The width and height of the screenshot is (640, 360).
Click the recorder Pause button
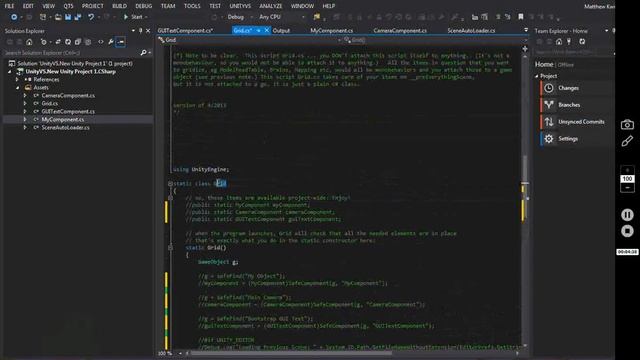[627, 214]
